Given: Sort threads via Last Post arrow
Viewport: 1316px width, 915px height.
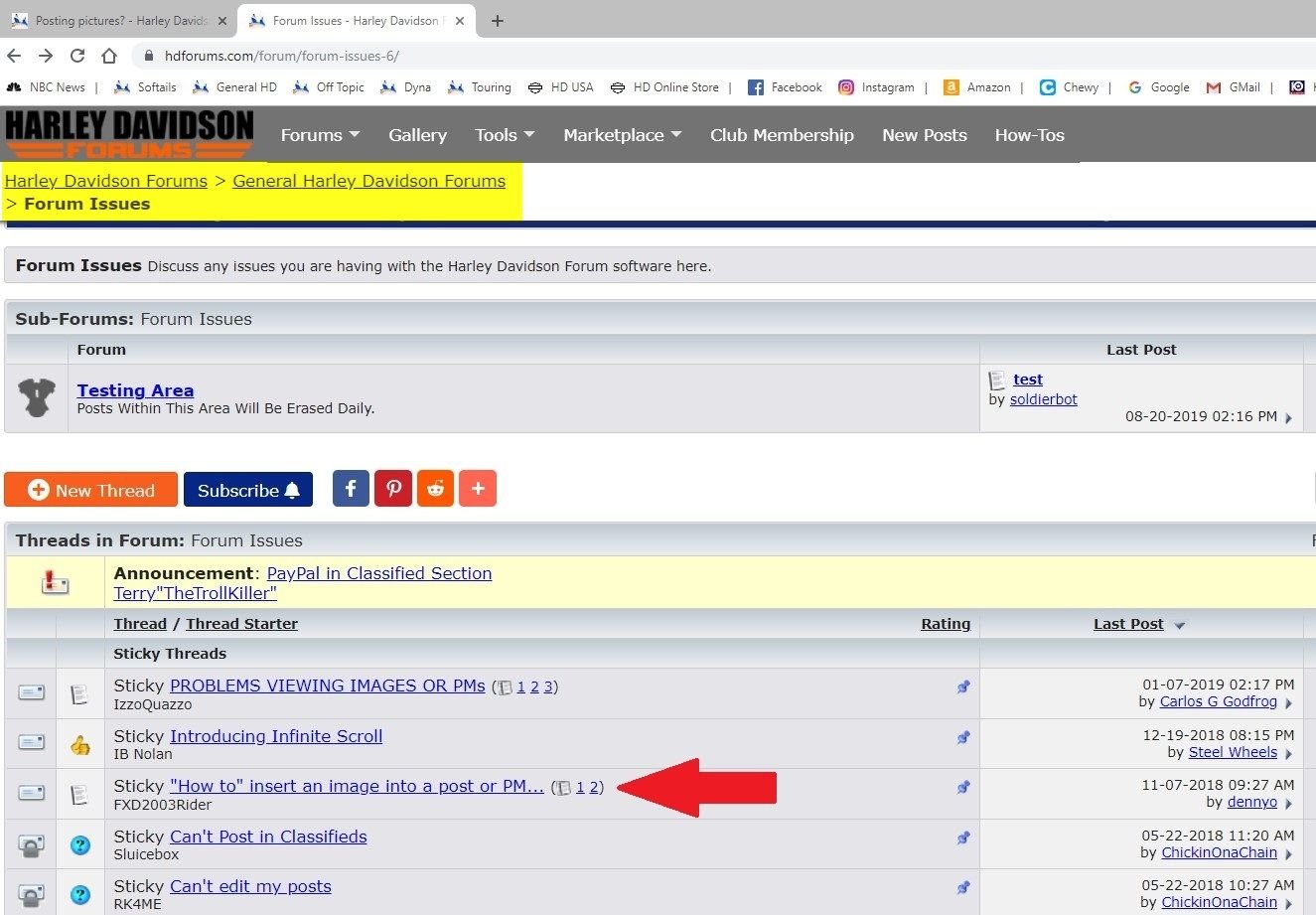Looking at the screenshot, I should 1180,625.
